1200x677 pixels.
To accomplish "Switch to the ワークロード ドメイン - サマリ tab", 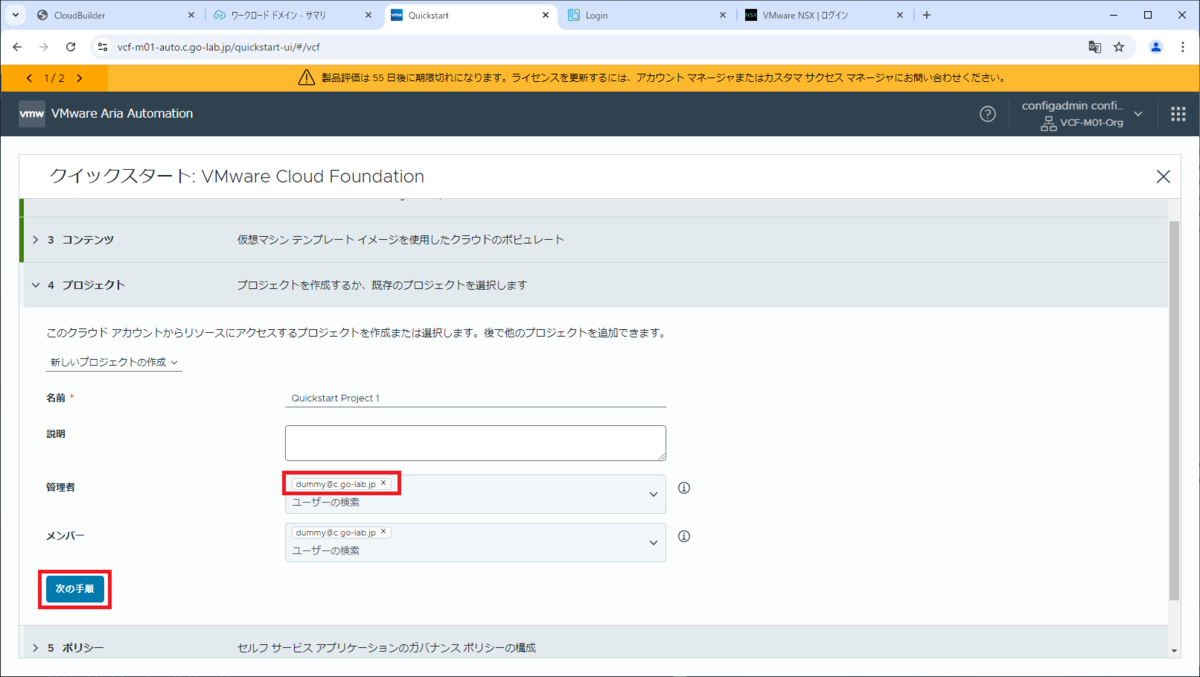I will pyautogui.click(x=292, y=15).
